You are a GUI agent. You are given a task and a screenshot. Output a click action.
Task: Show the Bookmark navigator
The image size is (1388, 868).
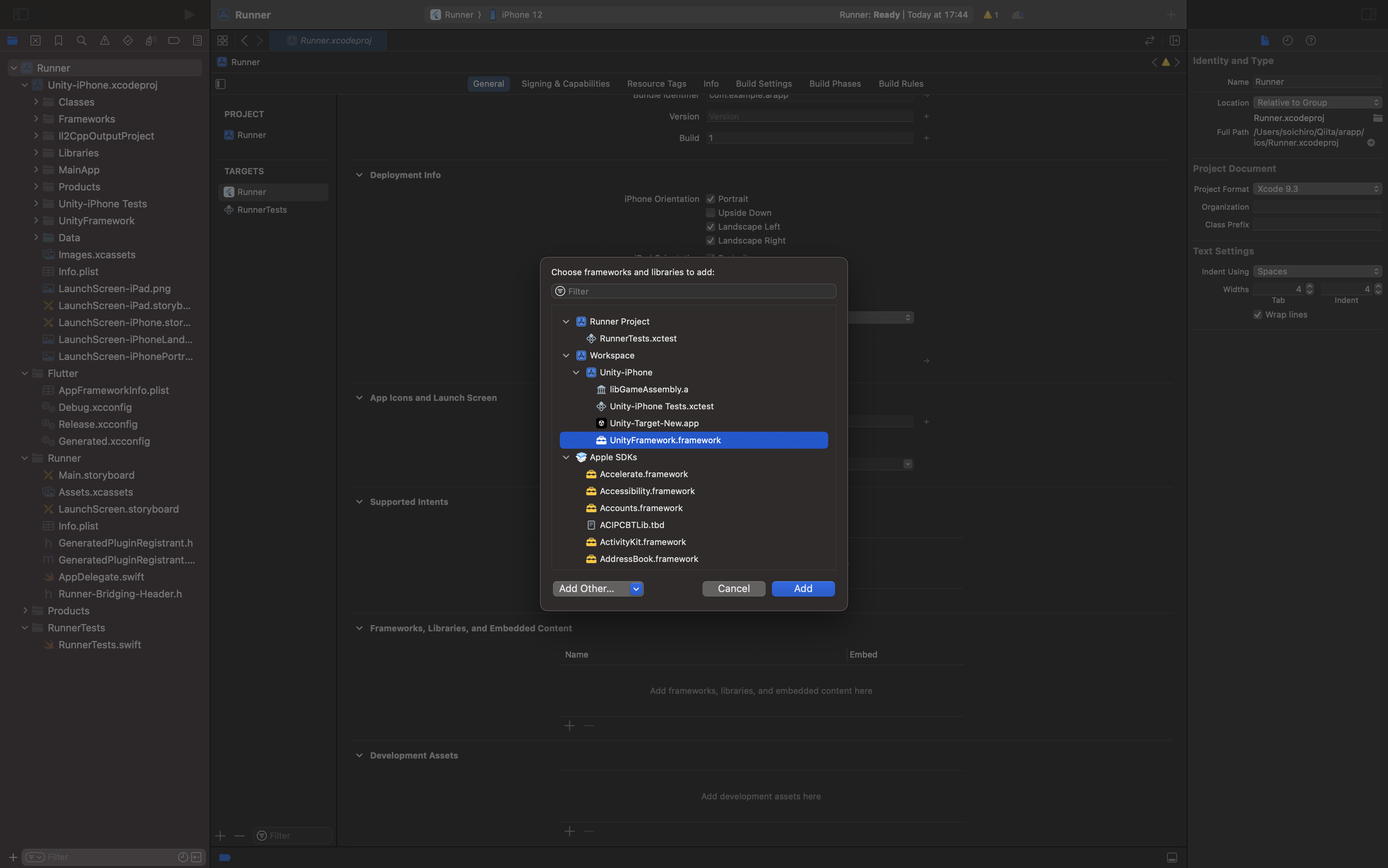tap(59, 41)
